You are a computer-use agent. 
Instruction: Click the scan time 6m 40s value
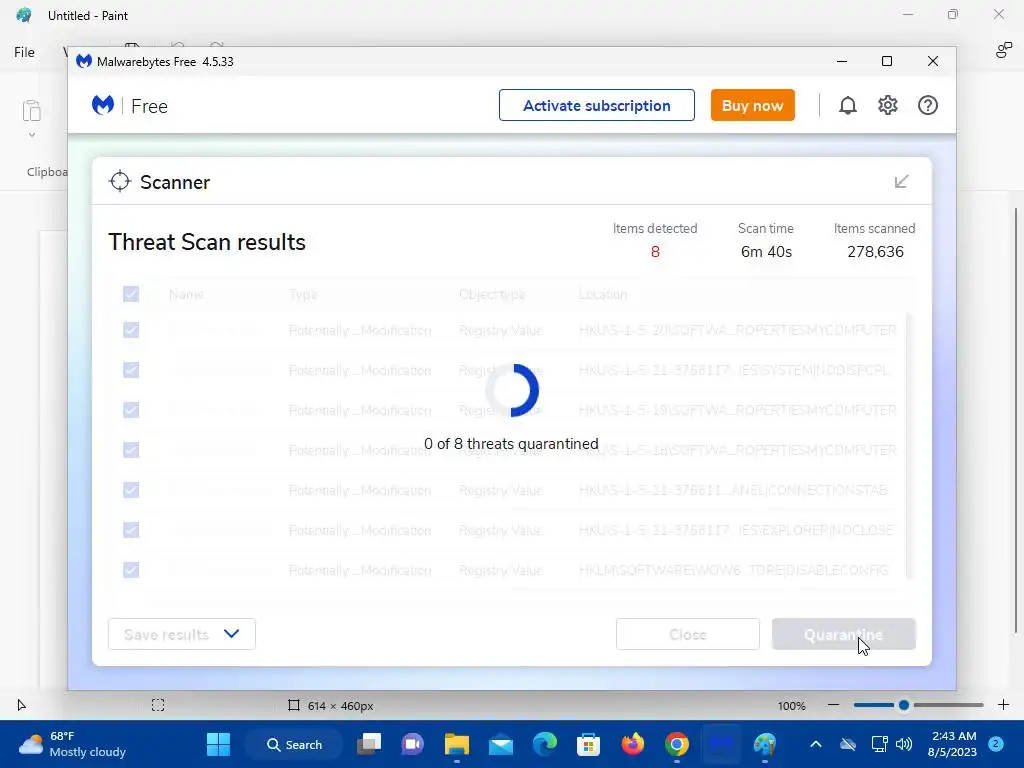click(766, 252)
